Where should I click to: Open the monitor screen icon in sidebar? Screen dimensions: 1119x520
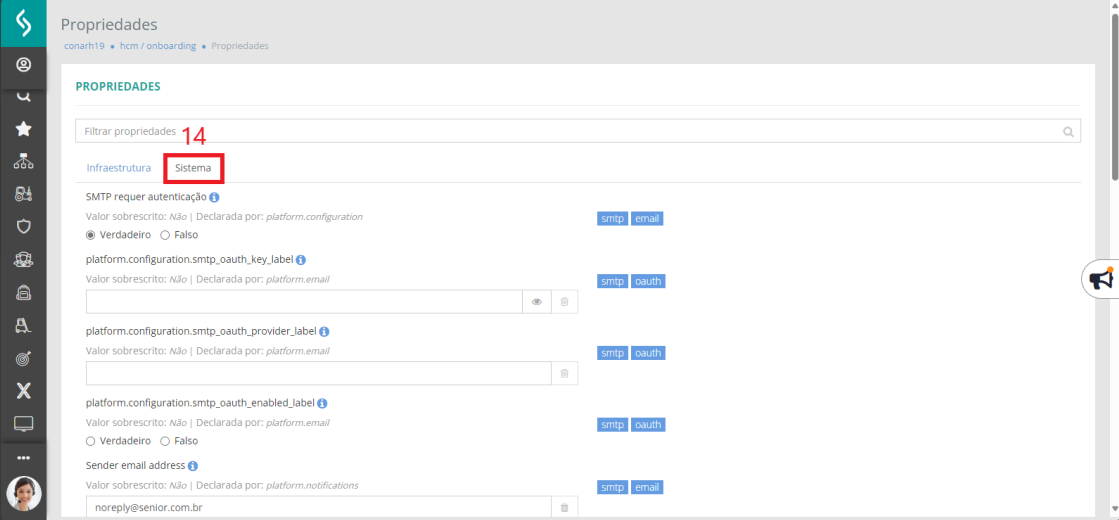pos(24,424)
